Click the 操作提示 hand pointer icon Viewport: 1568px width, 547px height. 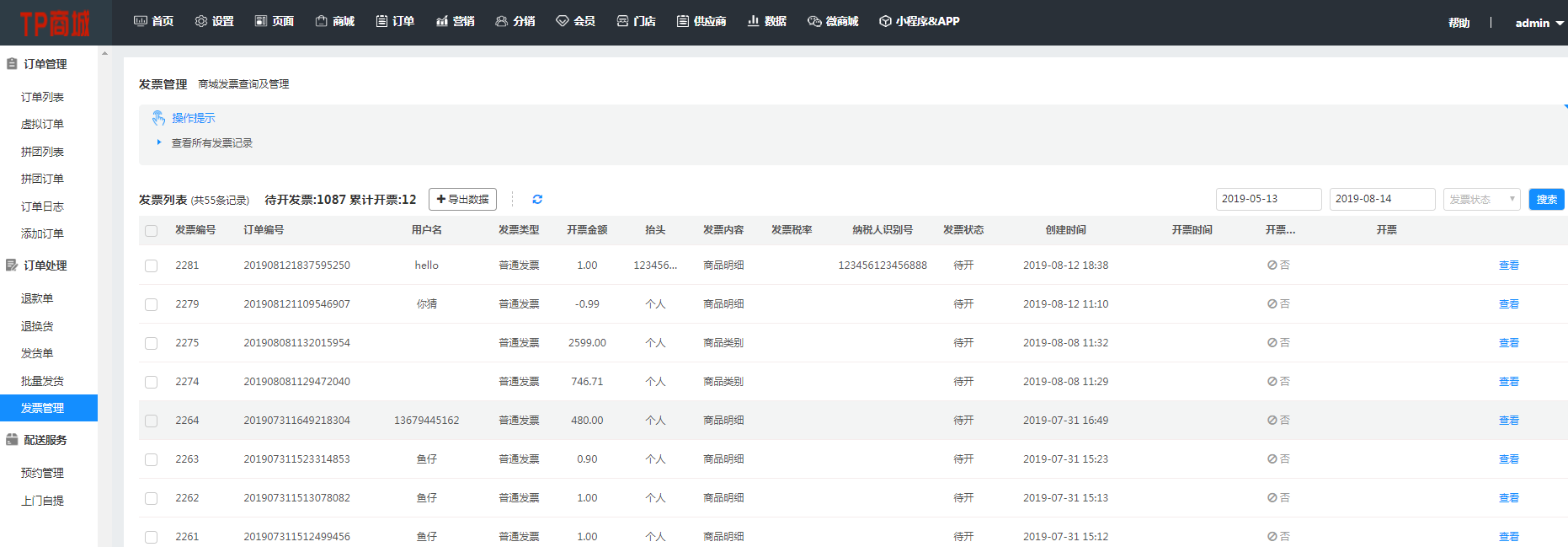coord(158,118)
